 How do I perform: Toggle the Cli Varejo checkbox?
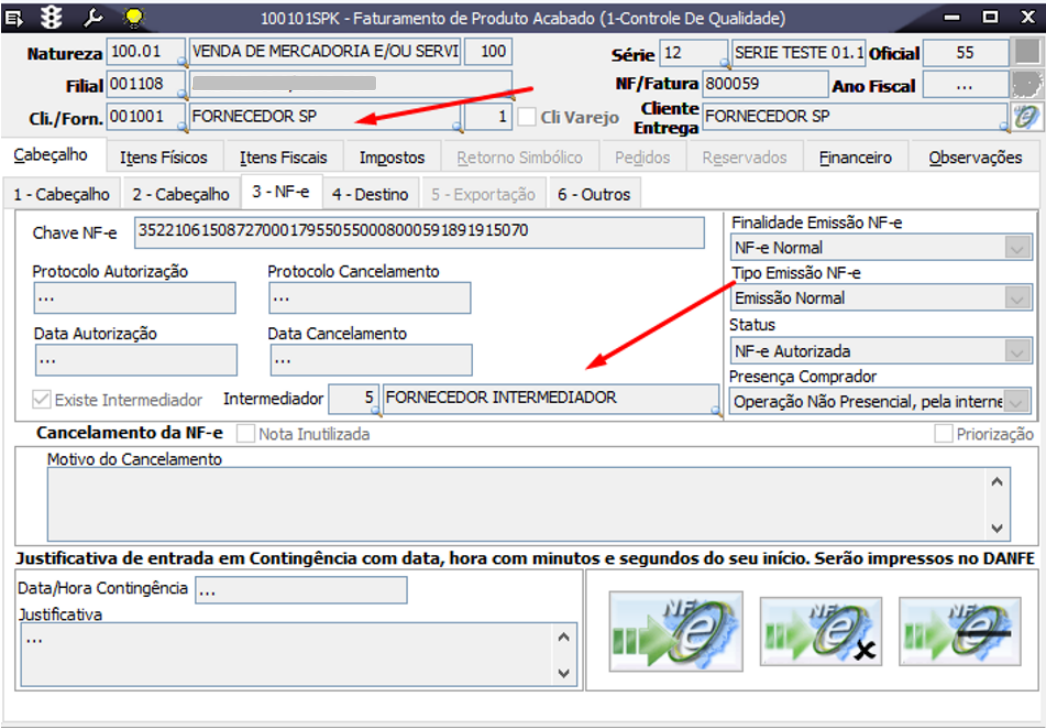[x=527, y=117]
